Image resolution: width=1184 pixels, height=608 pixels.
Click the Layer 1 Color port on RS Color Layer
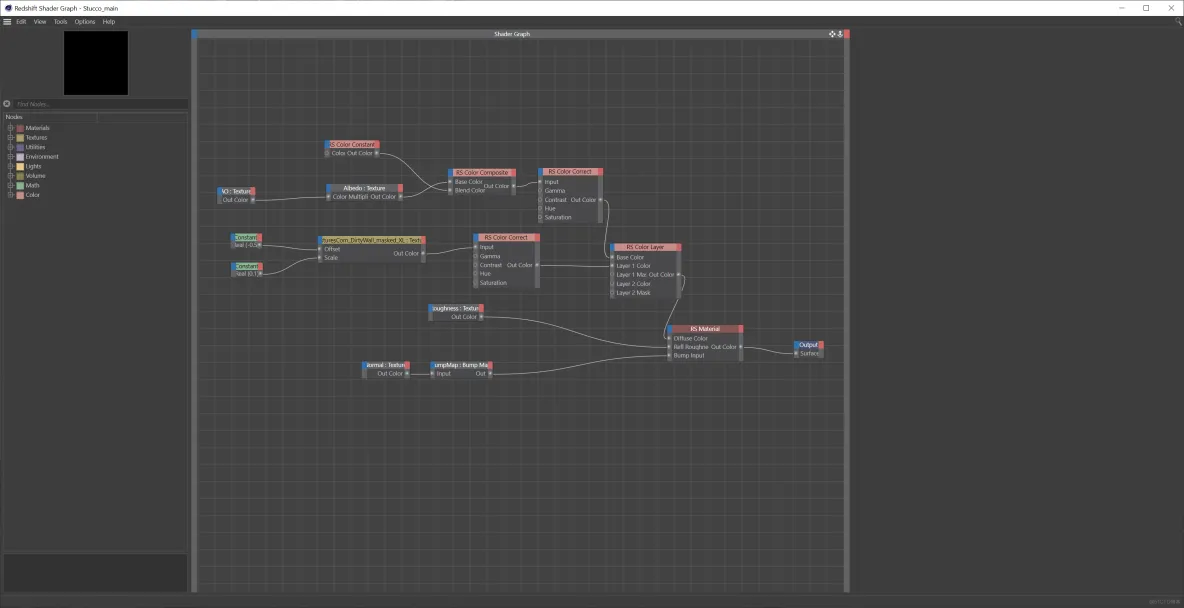[x=612, y=266]
